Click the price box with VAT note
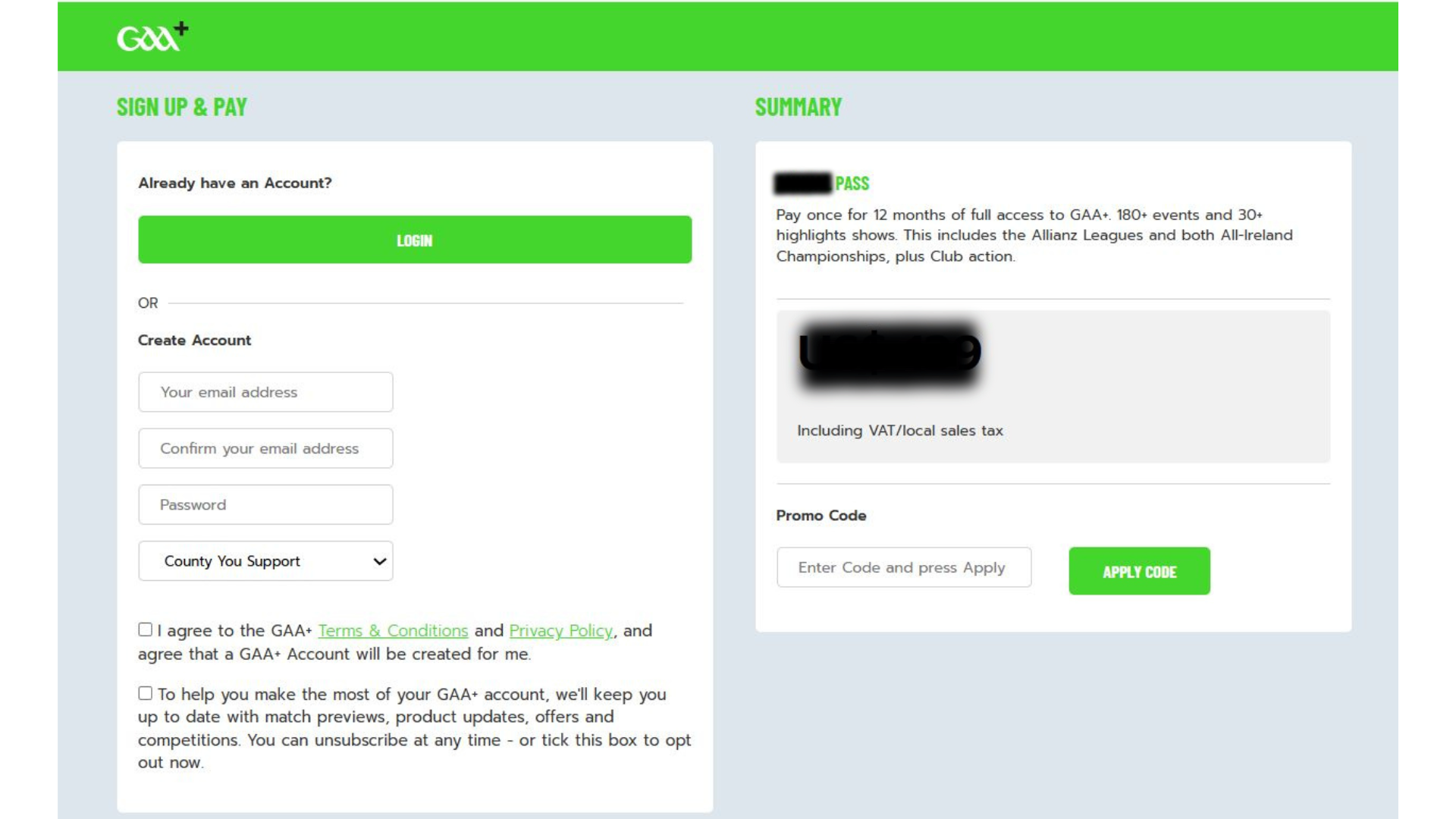The image size is (1456, 819). coord(1053,387)
